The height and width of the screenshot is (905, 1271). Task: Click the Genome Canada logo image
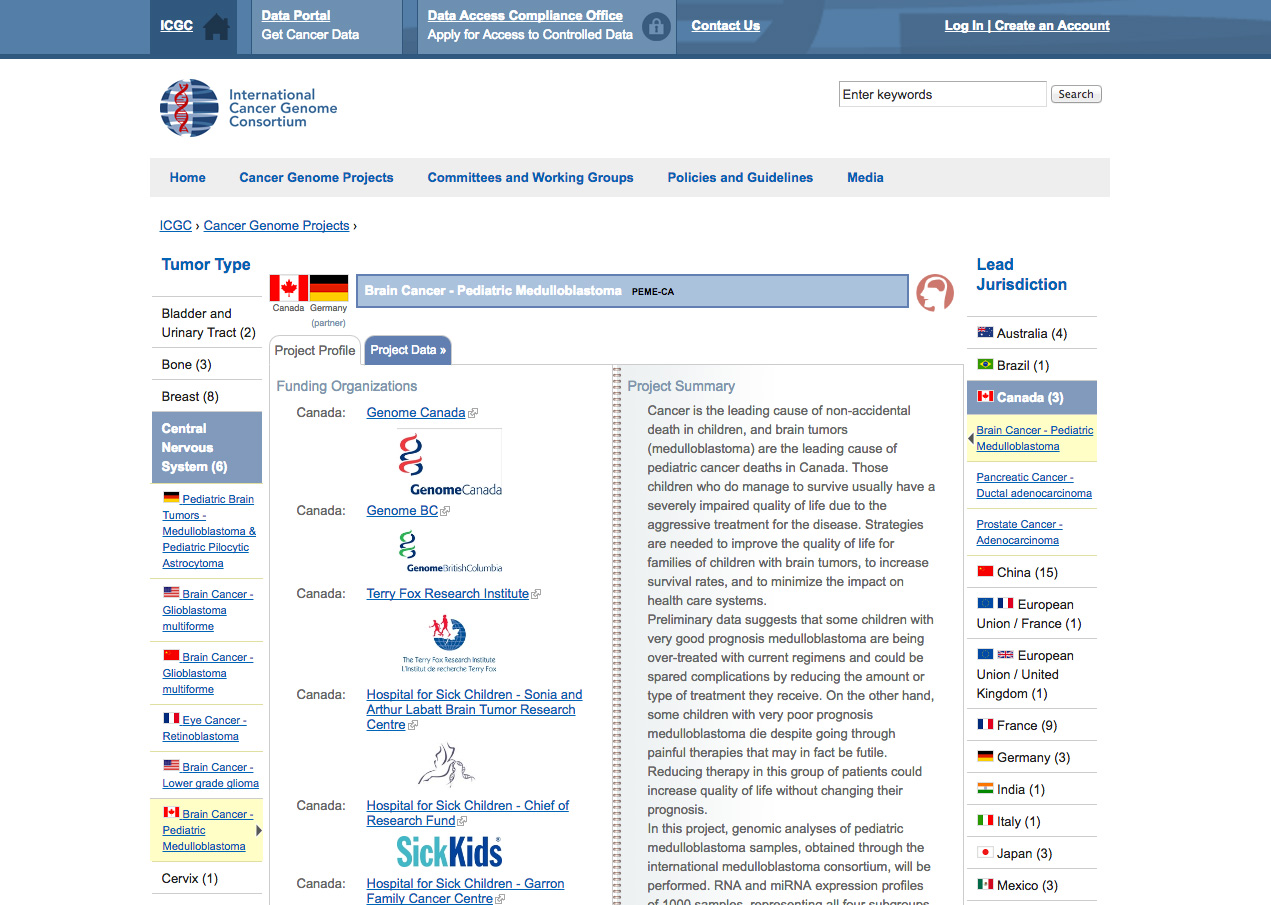[449, 463]
